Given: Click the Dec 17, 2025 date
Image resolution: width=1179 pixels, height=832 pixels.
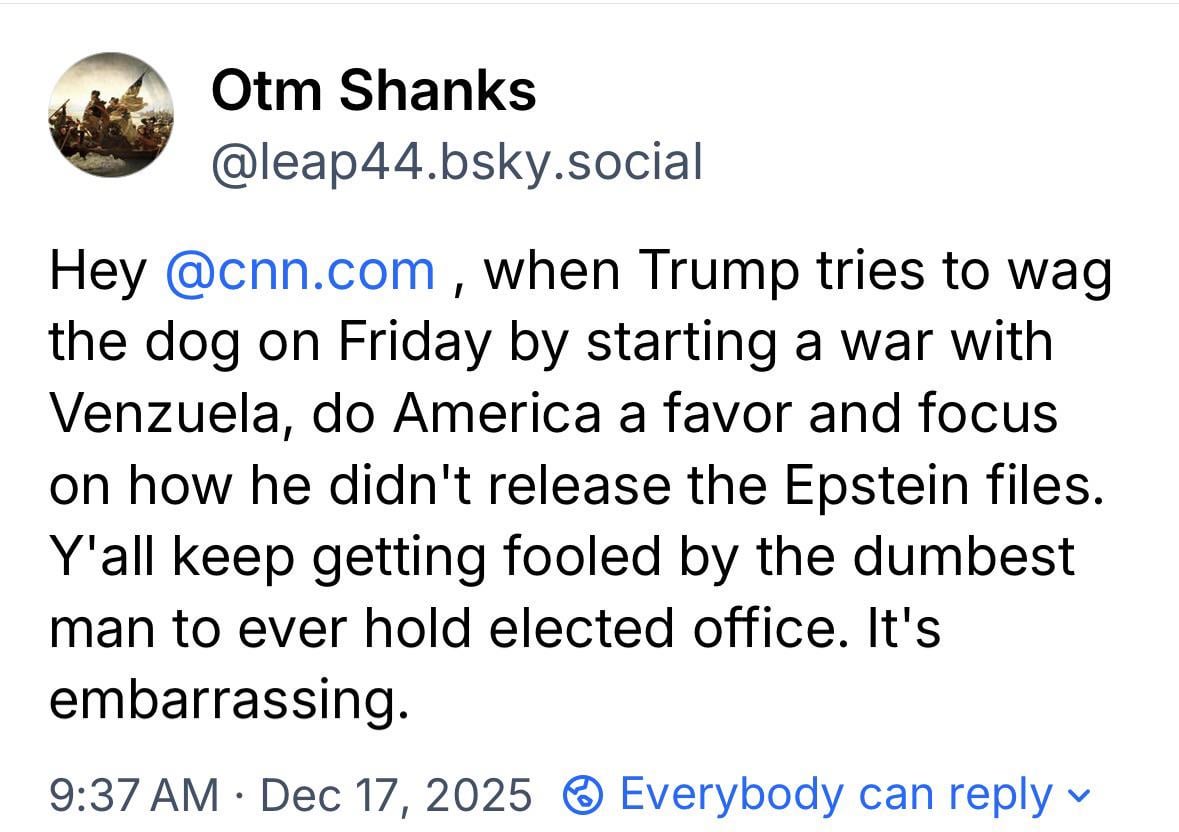Looking at the screenshot, I should [x=396, y=796].
